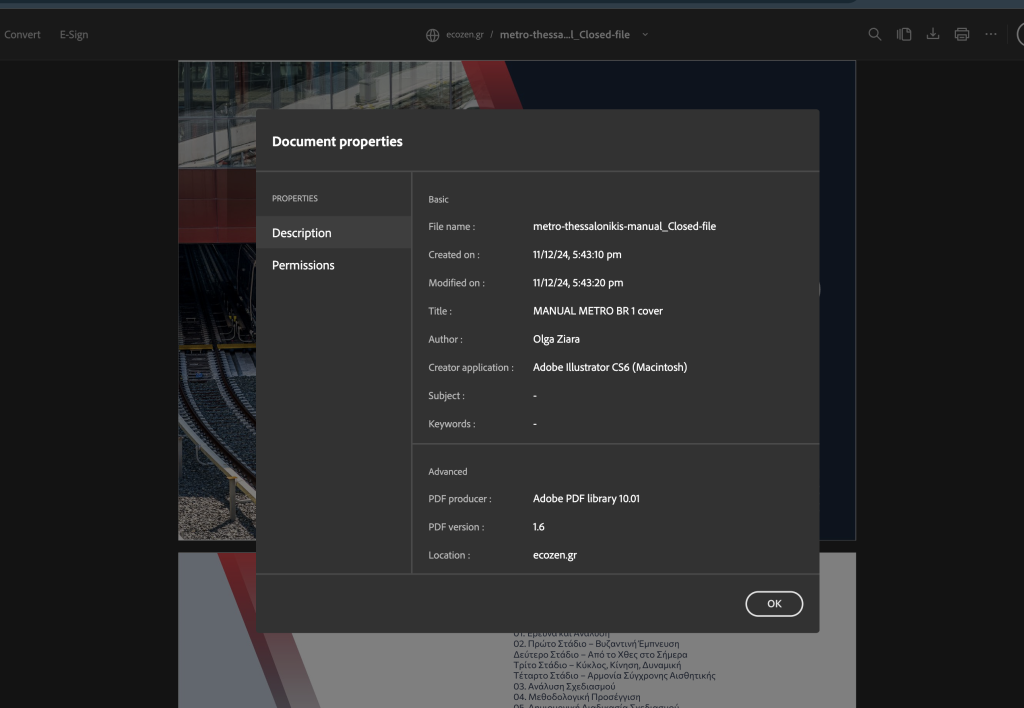The image size is (1024, 708).
Task: Open the Convert menu
Action: tap(22, 35)
